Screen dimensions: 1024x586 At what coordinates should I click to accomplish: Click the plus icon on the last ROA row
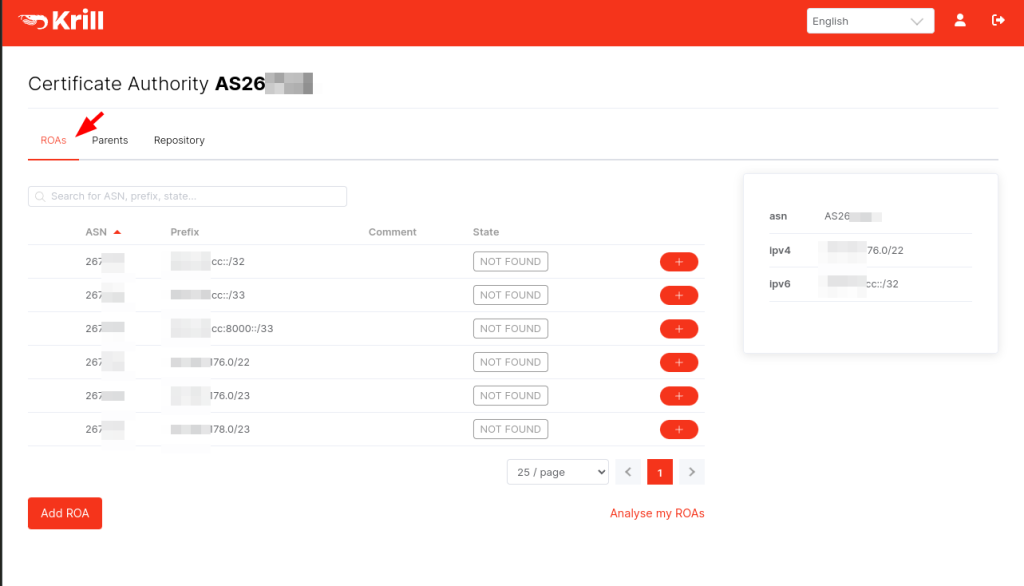679,428
